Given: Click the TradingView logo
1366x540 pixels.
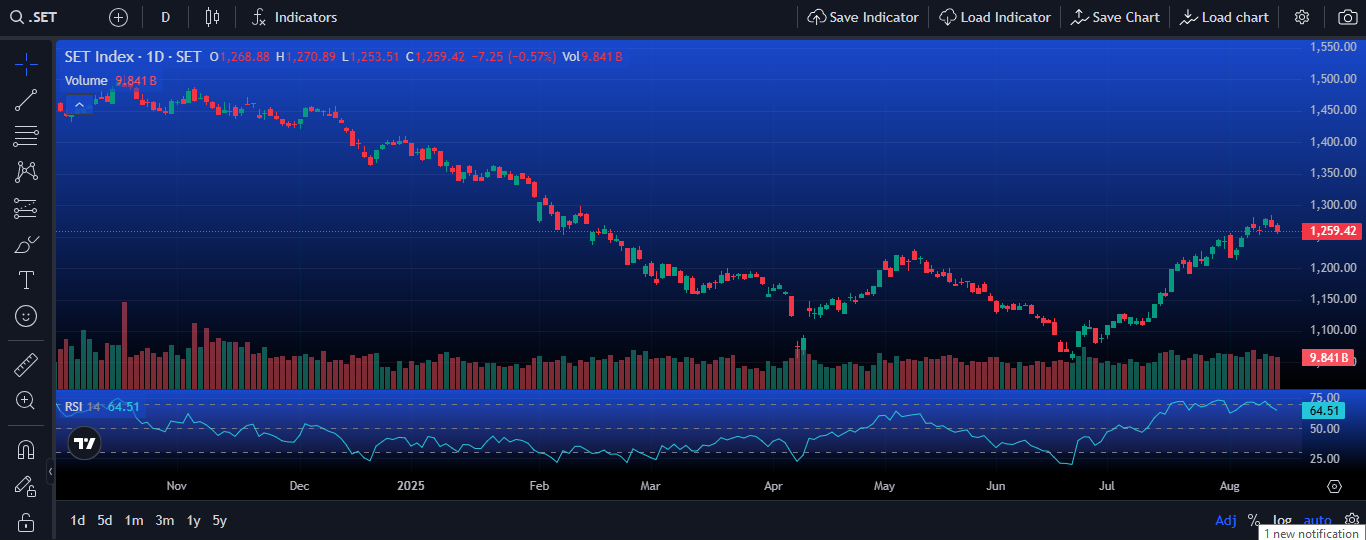Looking at the screenshot, I should 85,443.
